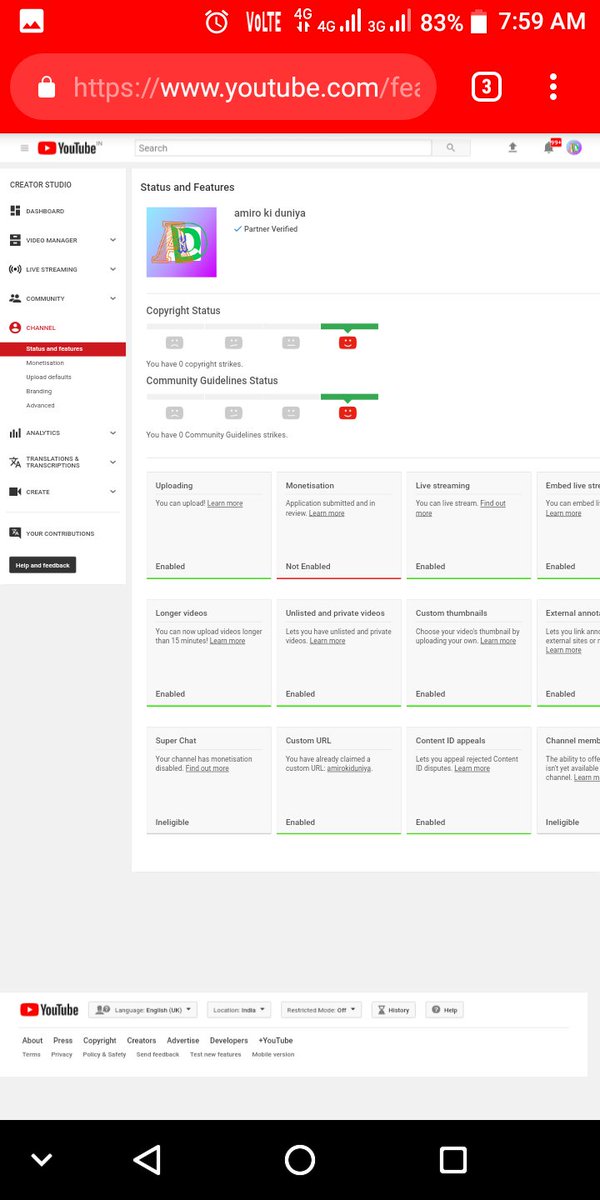Image resolution: width=600 pixels, height=1200 pixels.
Task: Open the account avatar menu
Action: click(574, 147)
